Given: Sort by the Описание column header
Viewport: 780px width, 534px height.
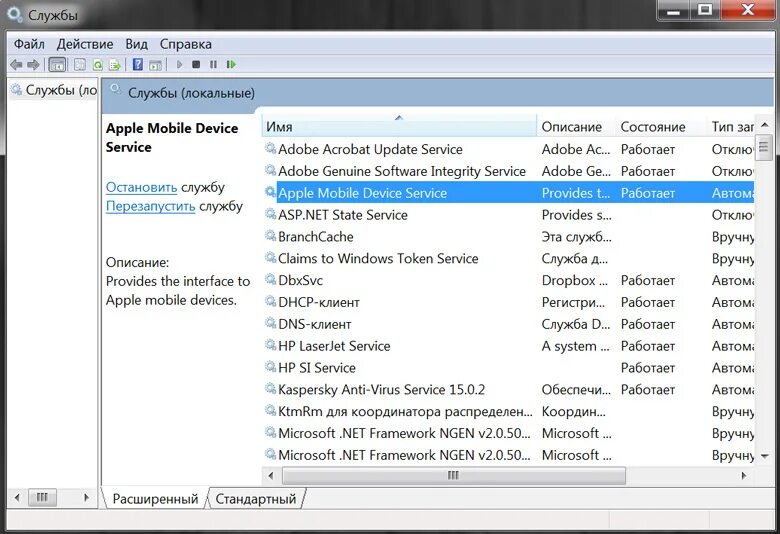Looking at the screenshot, I should point(576,126).
